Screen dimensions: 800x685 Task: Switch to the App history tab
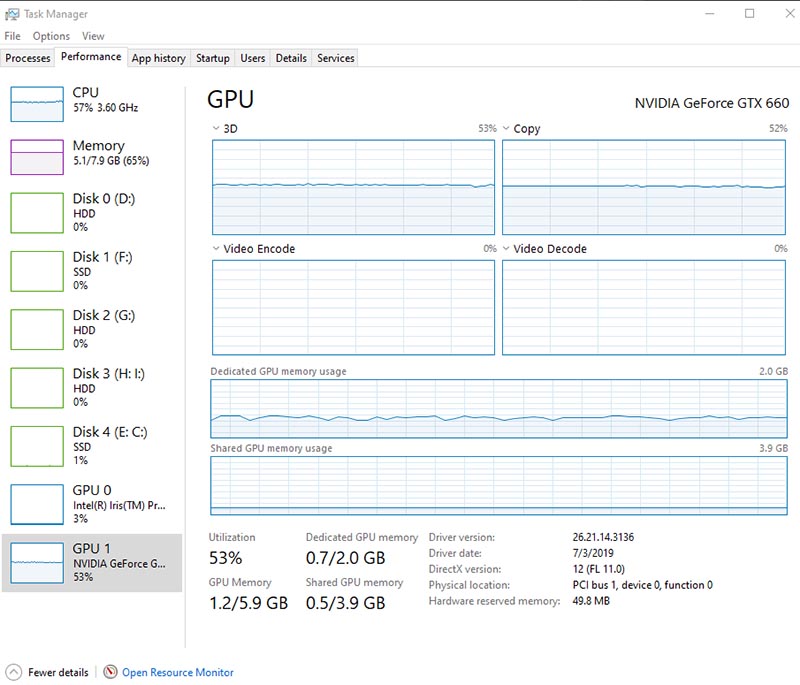pyautogui.click(x=159, y=58)
